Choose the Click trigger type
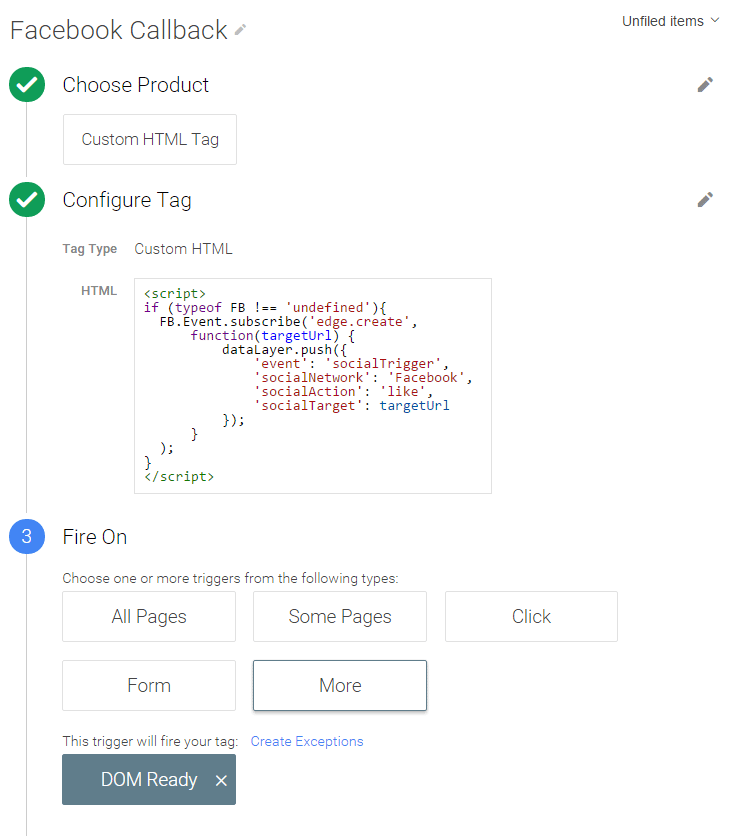This screenshot has height=836, width=738. [x=531, y=616]
